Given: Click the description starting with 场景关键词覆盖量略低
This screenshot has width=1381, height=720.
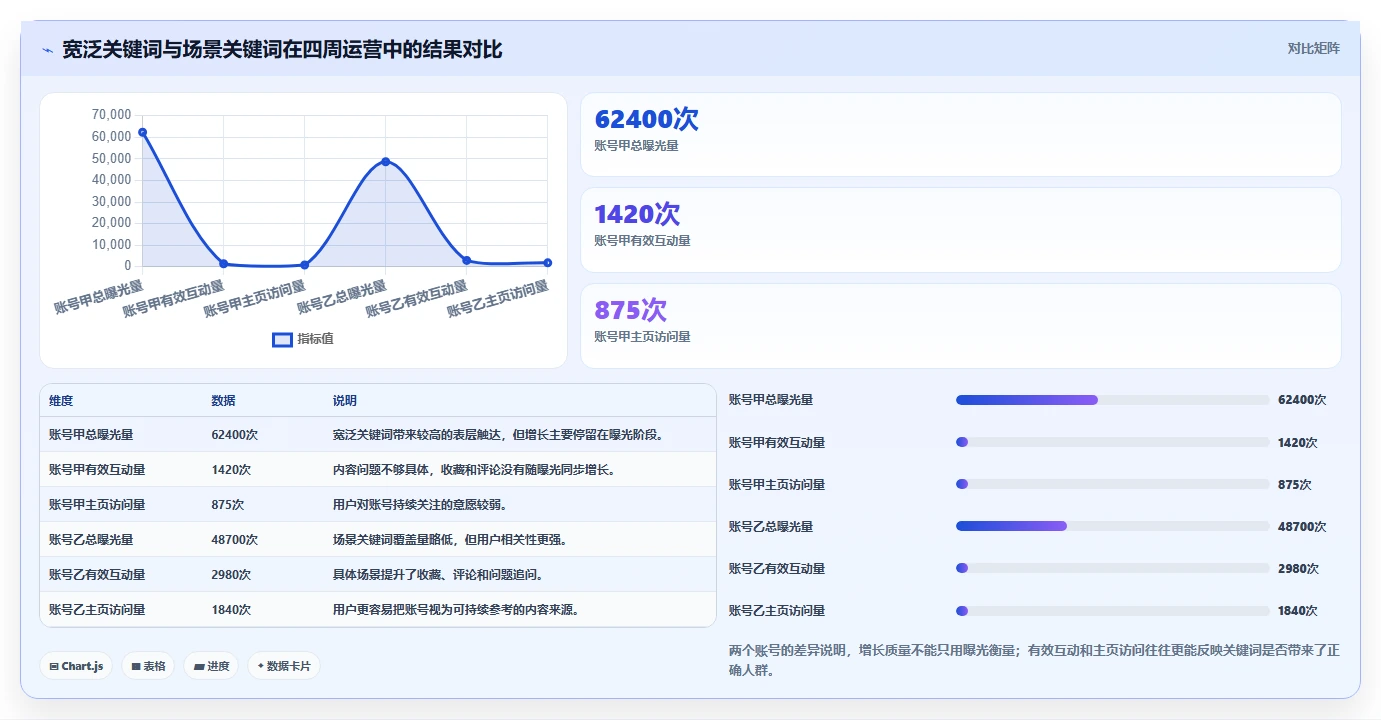Looking at the screenshot, I should click(451, 540).
